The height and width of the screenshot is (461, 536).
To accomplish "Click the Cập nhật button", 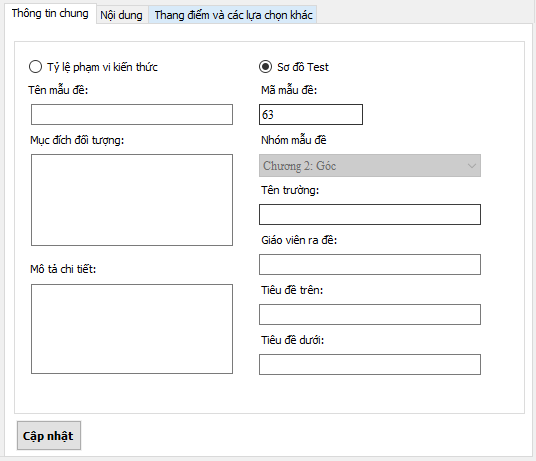I will click(x=49, y=436).
